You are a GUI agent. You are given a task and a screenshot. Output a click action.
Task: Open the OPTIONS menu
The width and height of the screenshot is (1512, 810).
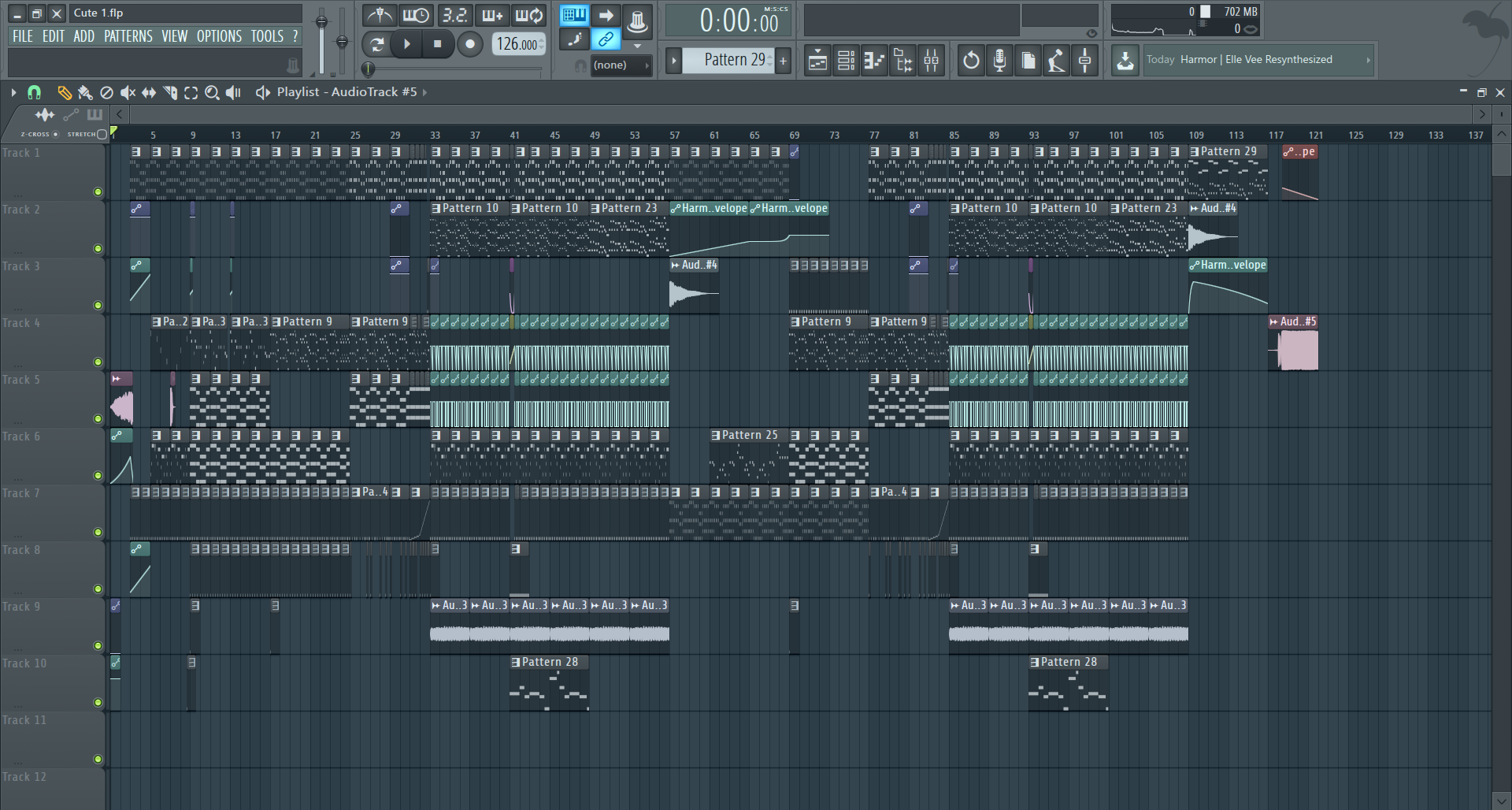click(x=219, y=36)
